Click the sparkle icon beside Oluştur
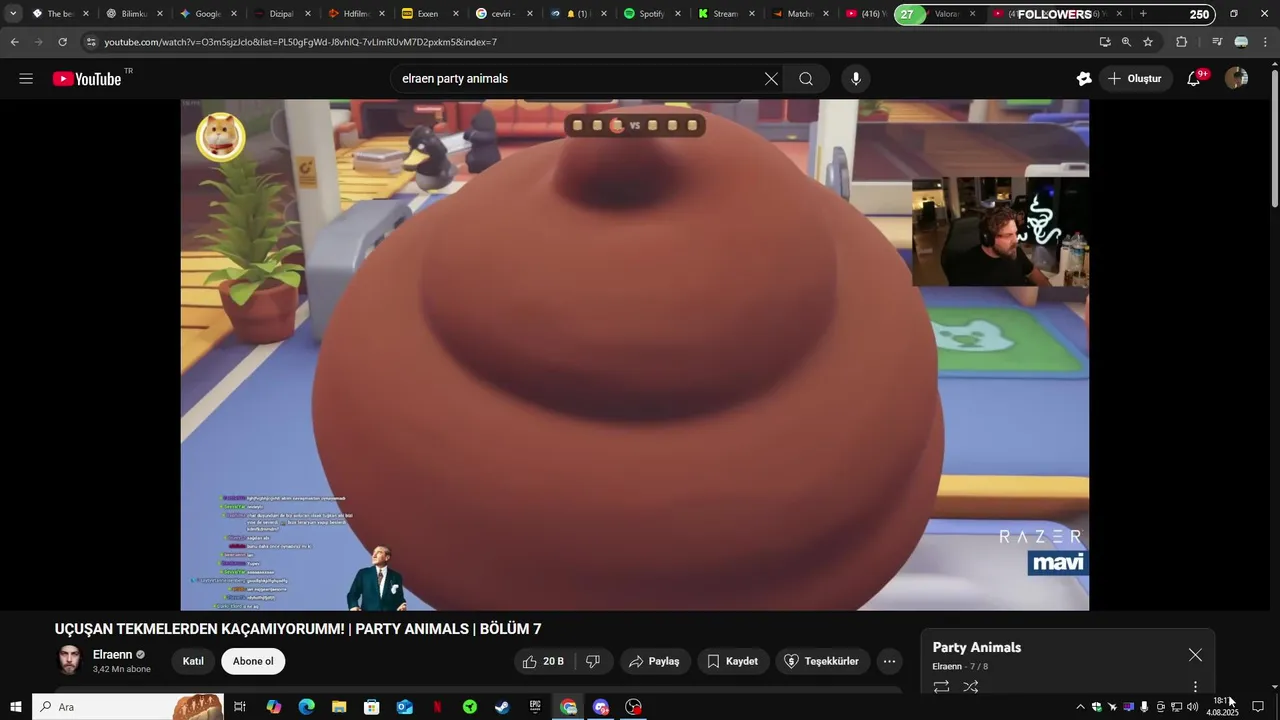The width and height of the screenshot is (1280, 720). tap(1084, 79)
